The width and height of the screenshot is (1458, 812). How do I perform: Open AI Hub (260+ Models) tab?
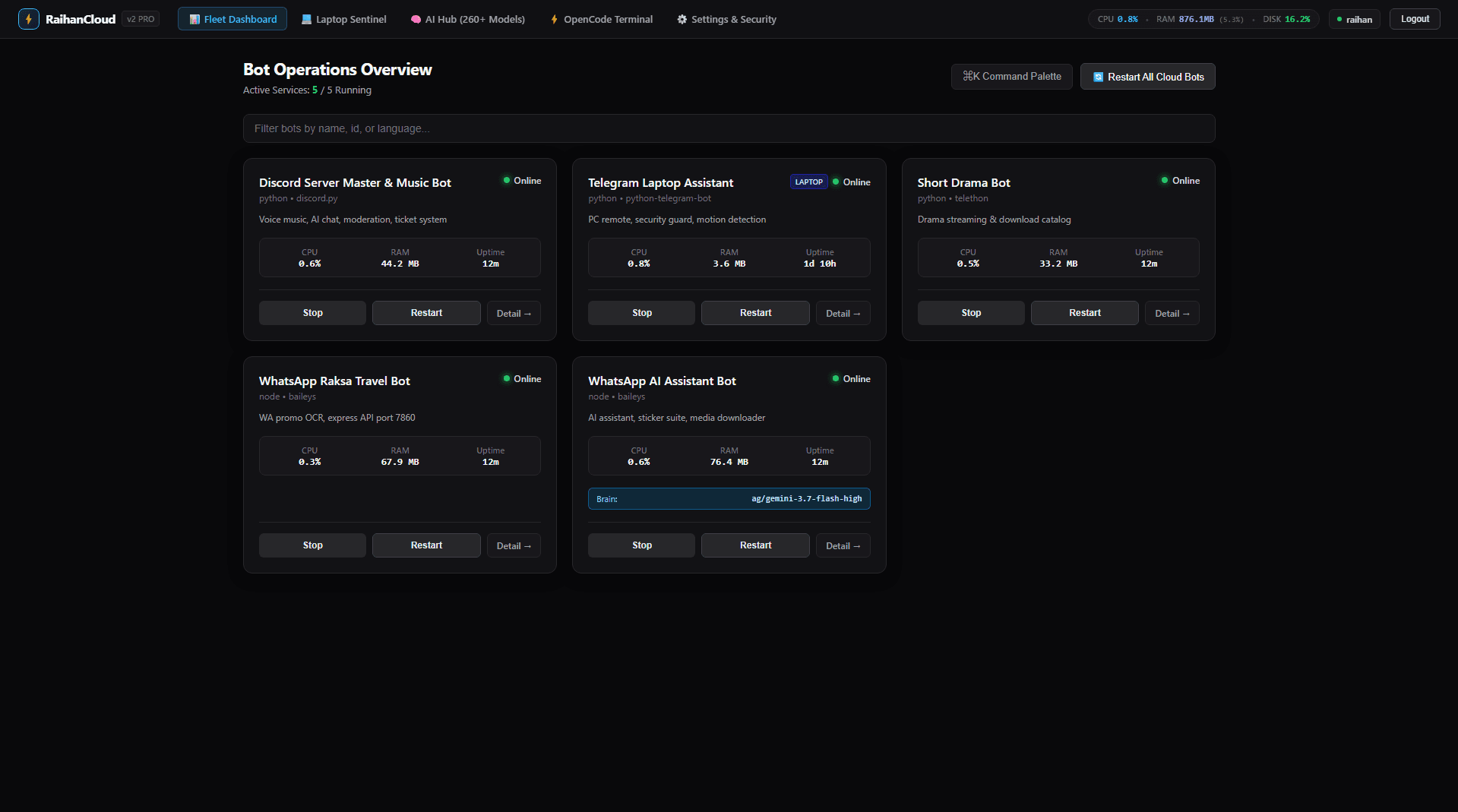pyautogui.click(x=468, y=19)
